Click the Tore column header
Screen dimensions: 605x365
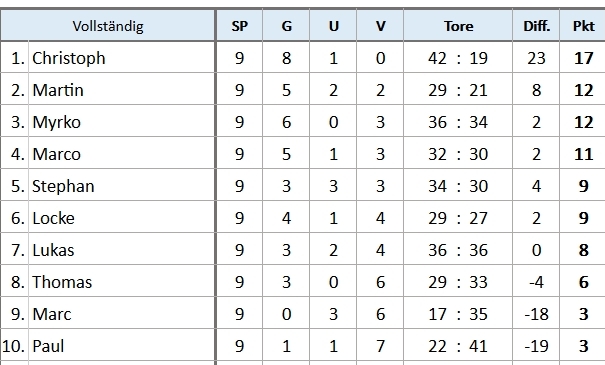point(458,26)
